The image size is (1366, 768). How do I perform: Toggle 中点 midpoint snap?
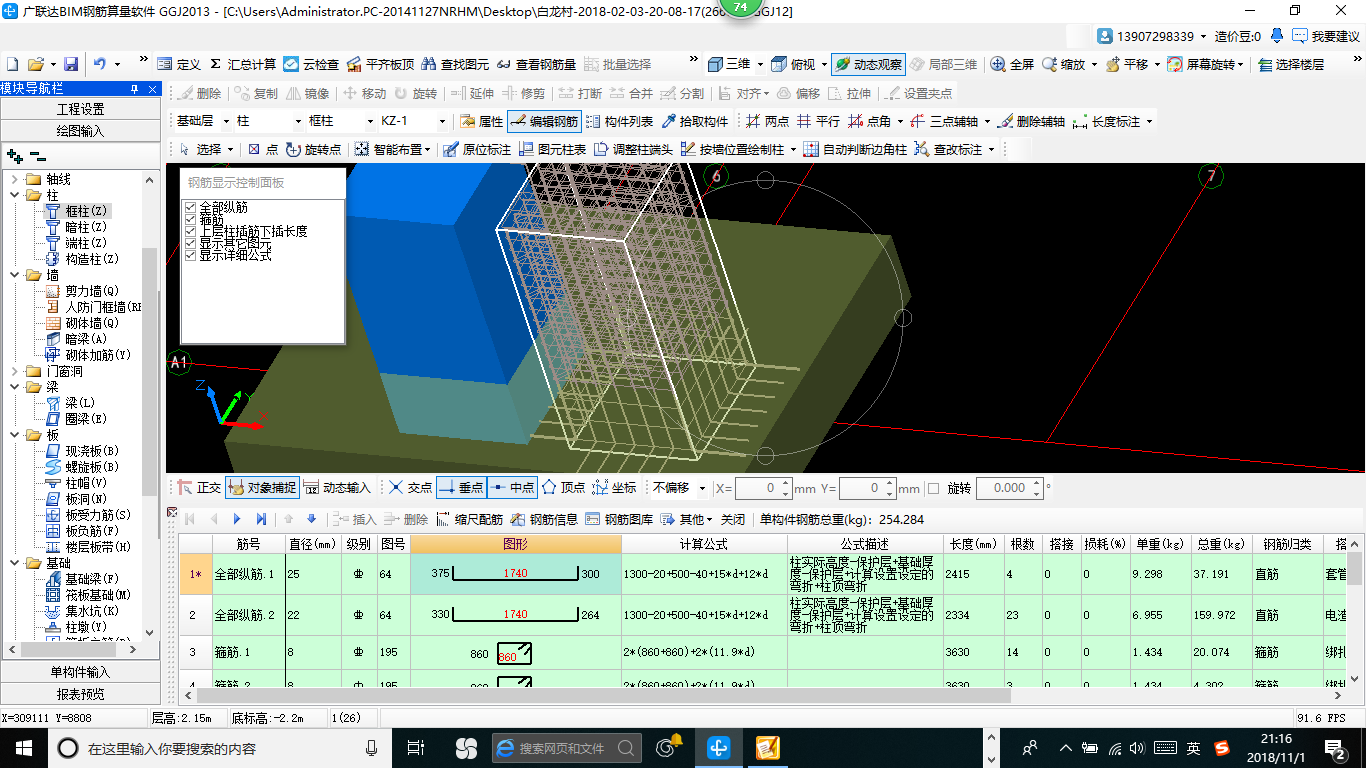(512, 488)
